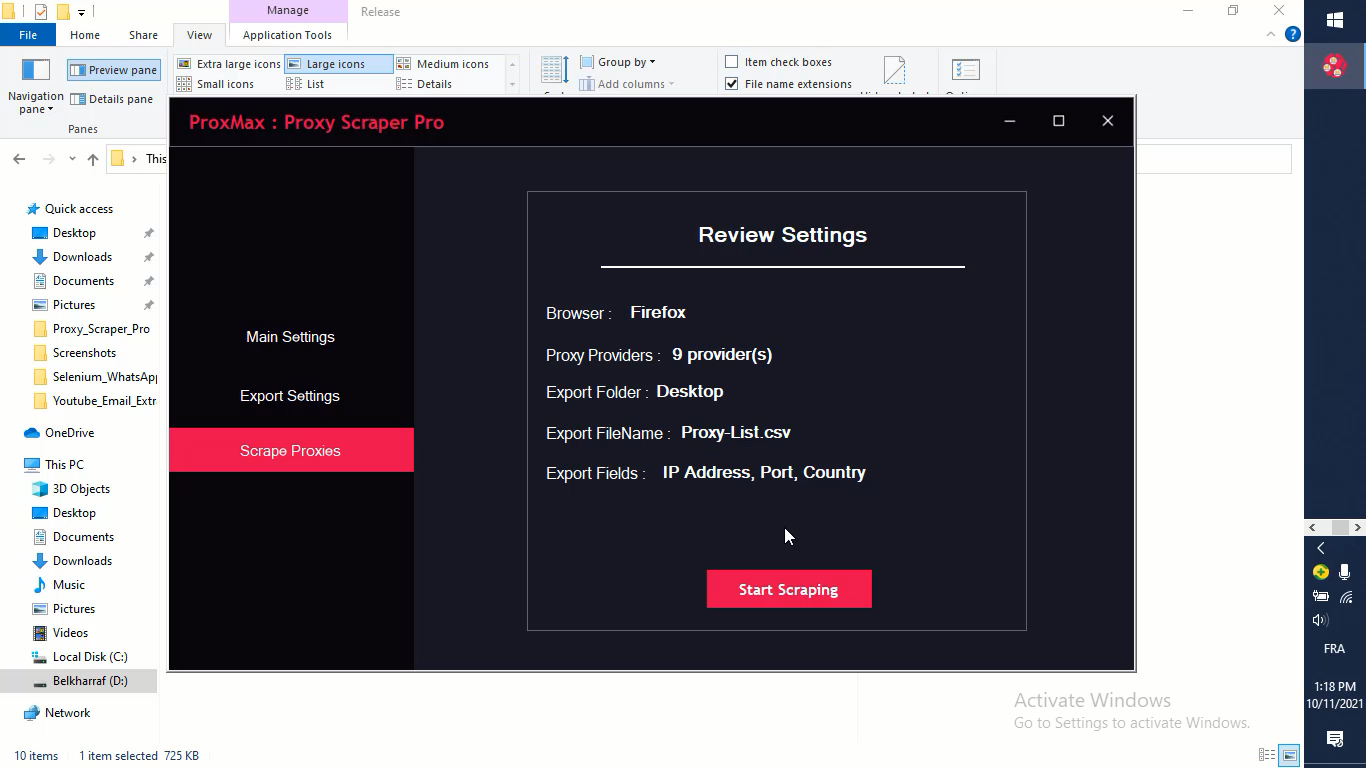
Task: Click the ProxMax taskbar app icon
Action: point(1335,66)
